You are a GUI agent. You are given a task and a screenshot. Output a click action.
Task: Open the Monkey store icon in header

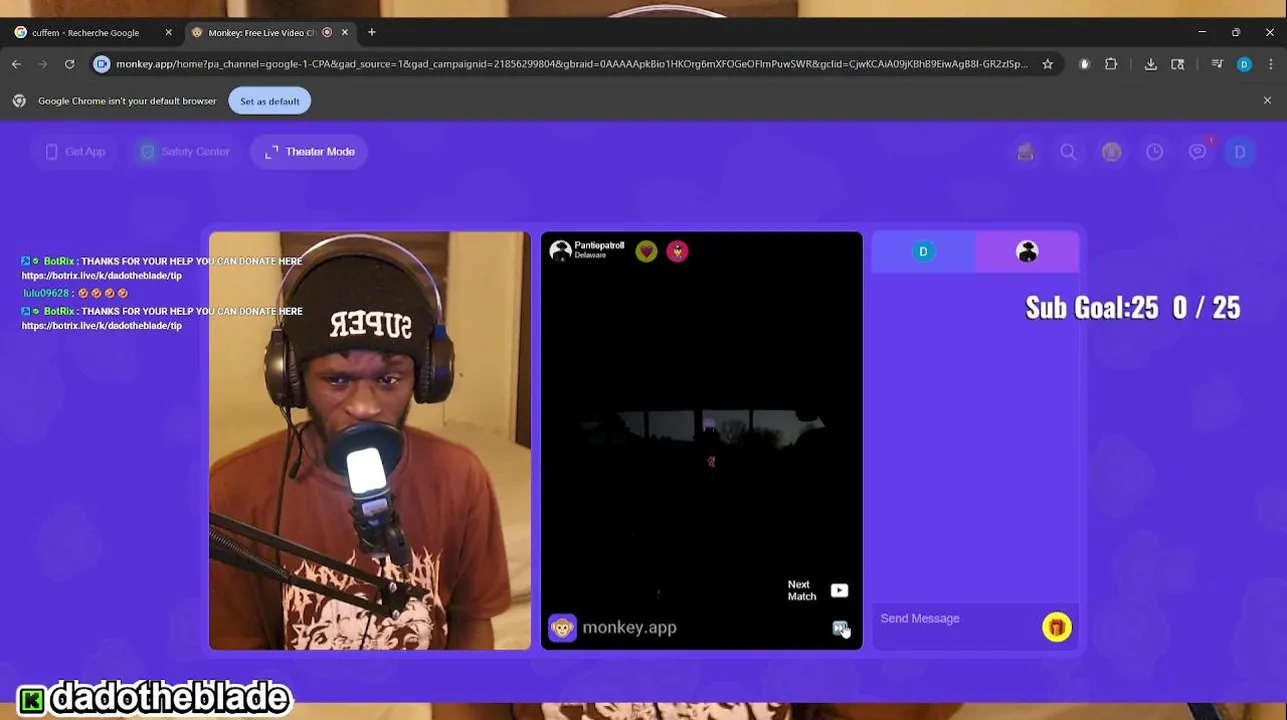(x=1025, y=152)
